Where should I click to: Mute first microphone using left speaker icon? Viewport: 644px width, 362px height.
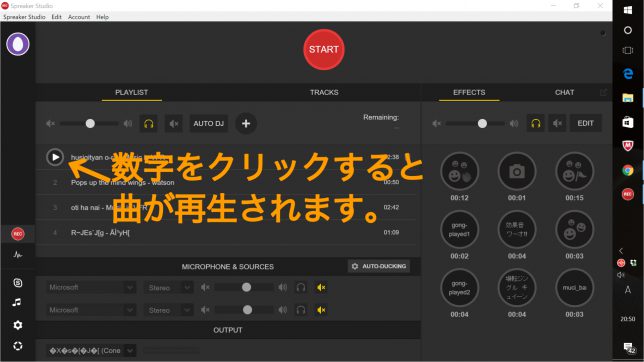205,287
